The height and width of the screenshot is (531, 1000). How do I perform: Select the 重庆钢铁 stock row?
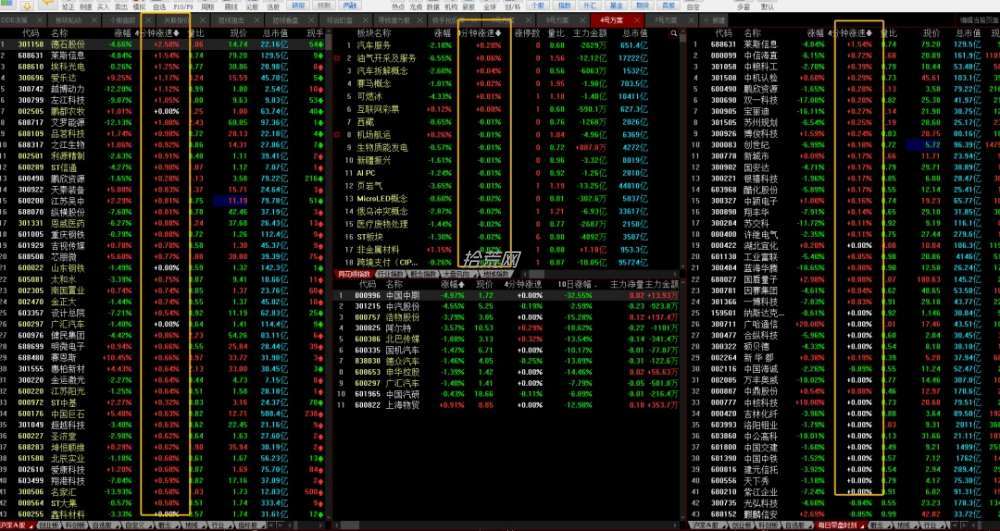point(163,235)
